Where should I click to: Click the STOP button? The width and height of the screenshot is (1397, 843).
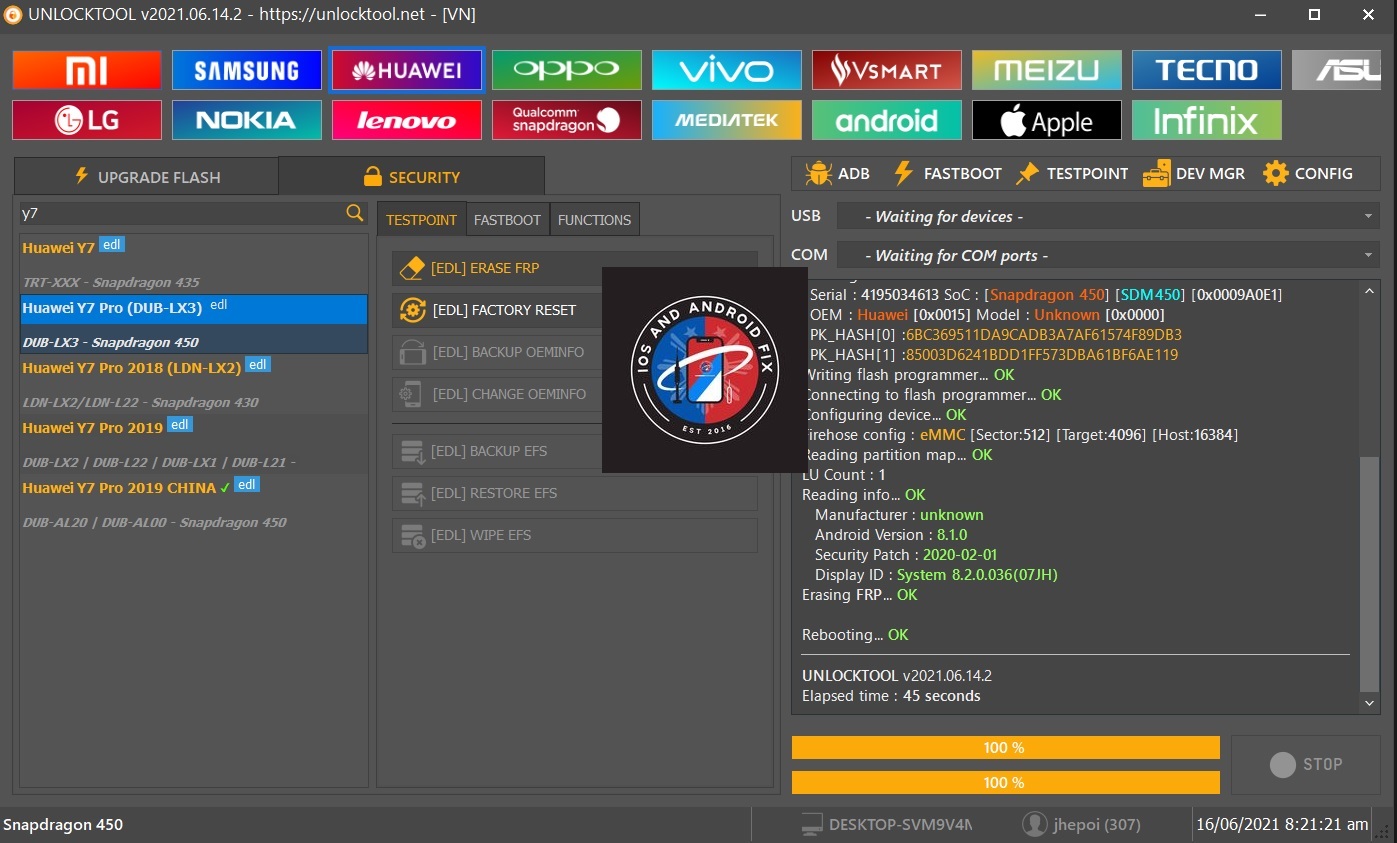[1305, 765]
